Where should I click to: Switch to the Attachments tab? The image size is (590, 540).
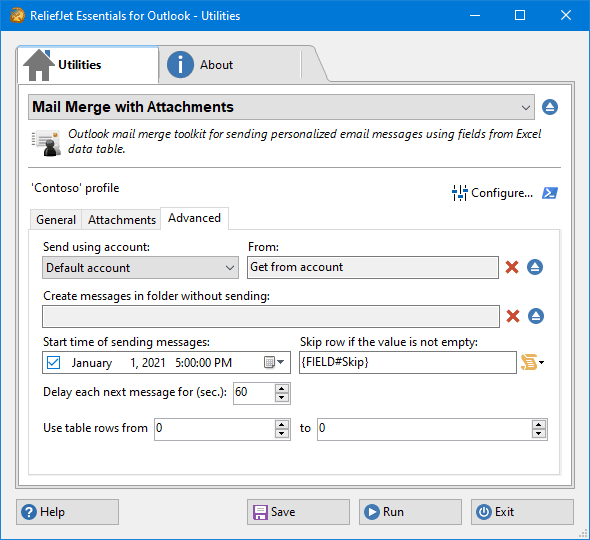pyautogui.click(x=122, y=219)
